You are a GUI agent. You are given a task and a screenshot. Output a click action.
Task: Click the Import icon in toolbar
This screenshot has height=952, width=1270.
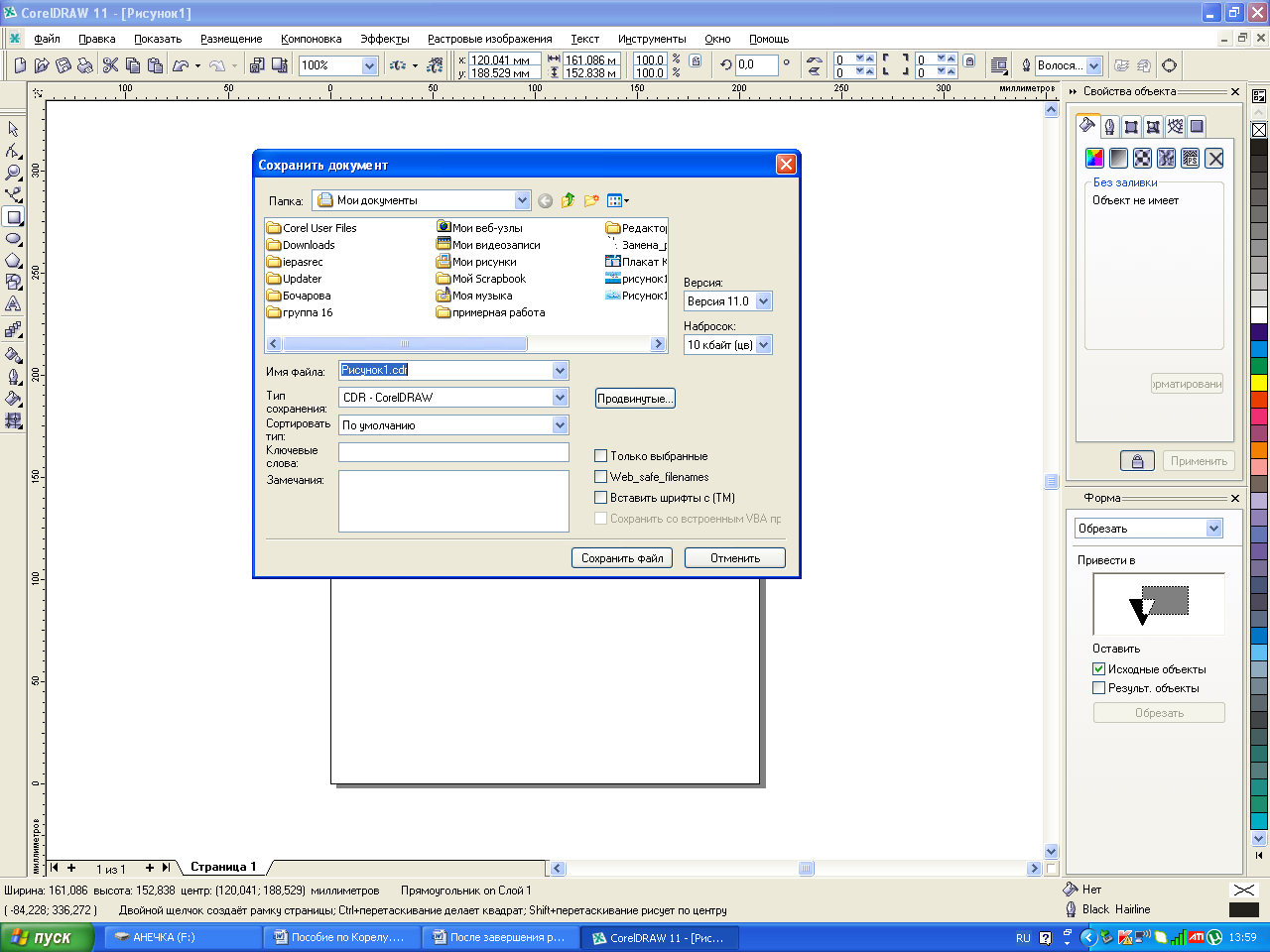[257, 65]
